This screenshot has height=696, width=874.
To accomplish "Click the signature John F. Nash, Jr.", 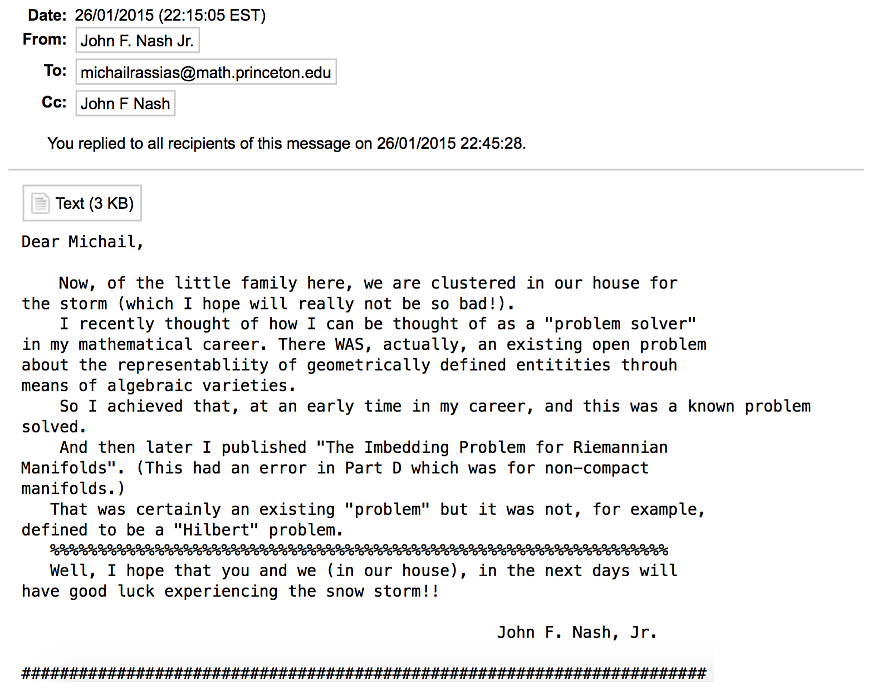I will click(576, 632).
